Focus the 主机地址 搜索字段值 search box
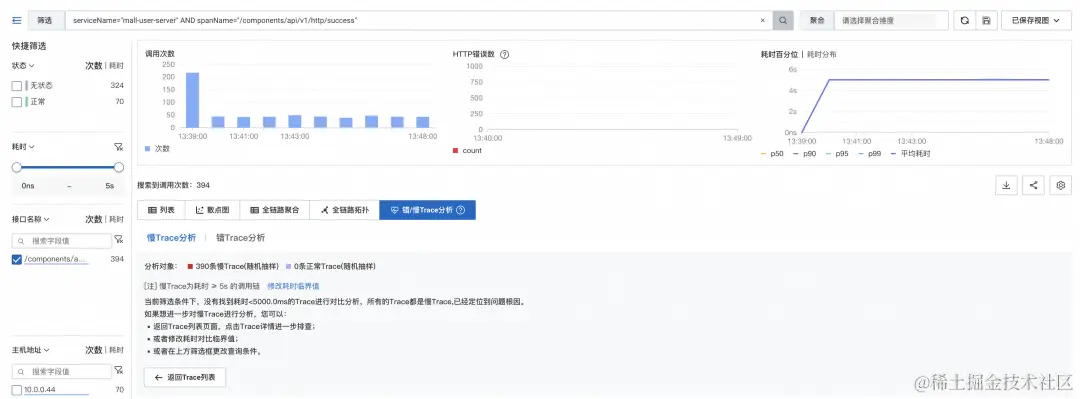The width and height of the screenshot is (1080, 399). [x=61, y=371]
